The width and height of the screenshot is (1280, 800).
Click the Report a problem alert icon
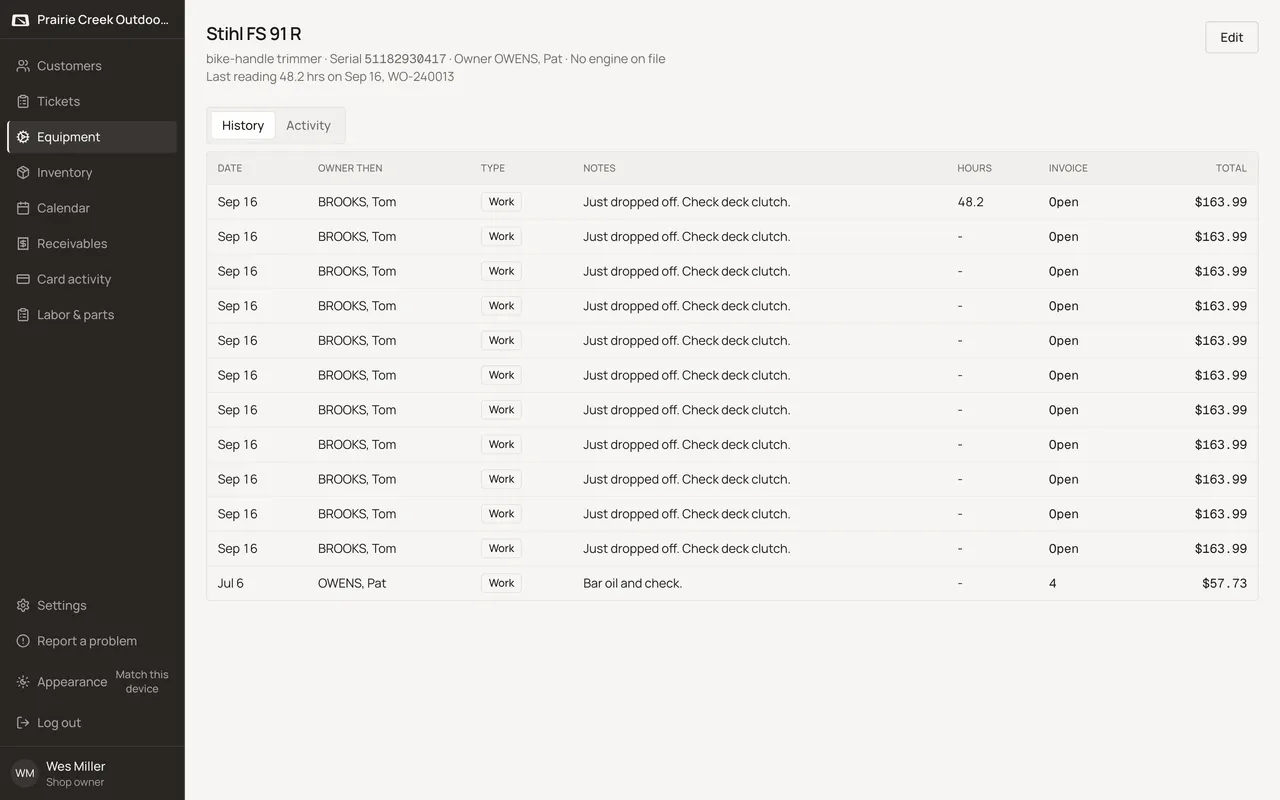(23, 641)
